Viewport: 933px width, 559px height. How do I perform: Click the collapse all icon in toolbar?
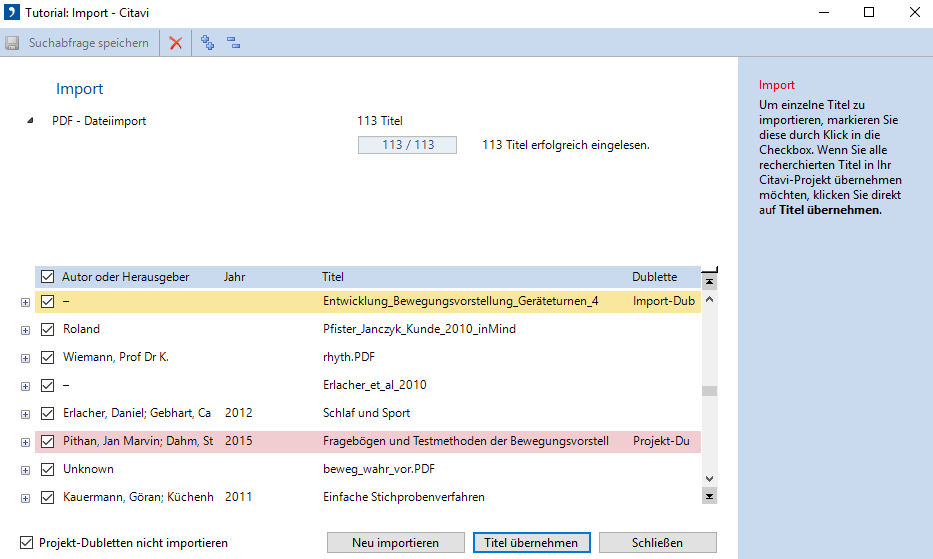tap(233, 43)
